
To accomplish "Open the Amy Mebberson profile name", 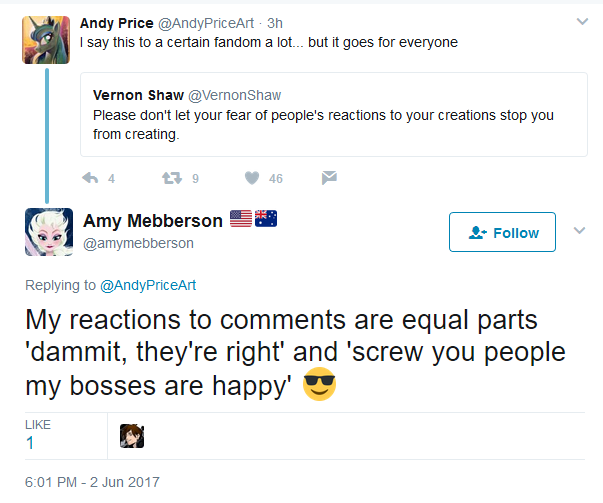I will click(x=153, y=220).
